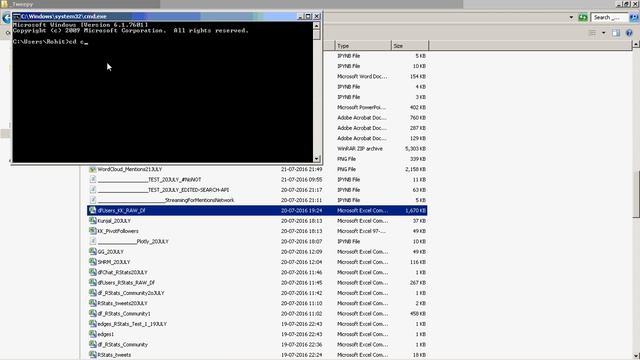Click inside the command prompt typing area
The image size is (640, 360).
pos(162,92)
